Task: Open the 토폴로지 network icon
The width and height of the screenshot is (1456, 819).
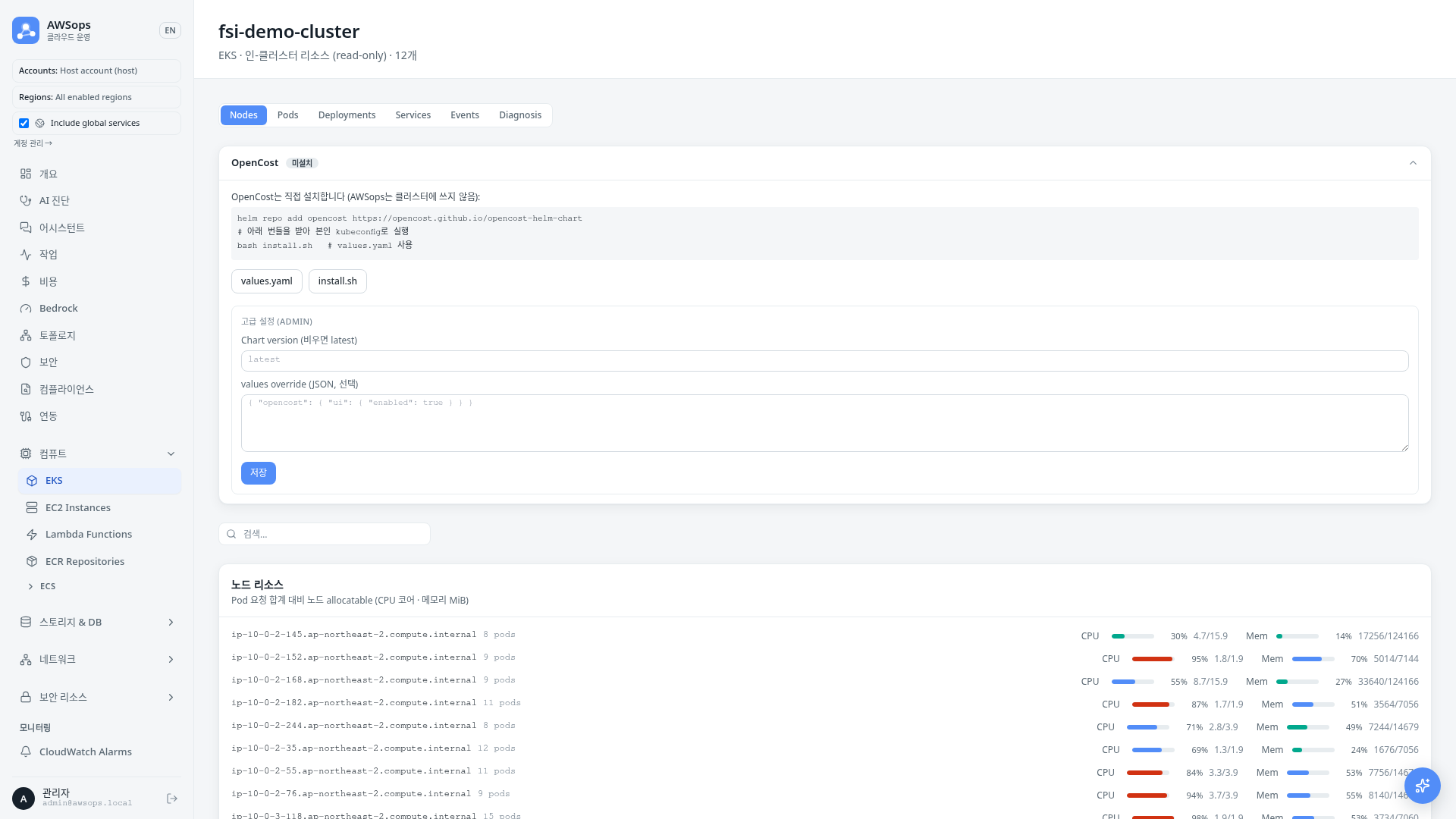Action: tap(26, 335)
